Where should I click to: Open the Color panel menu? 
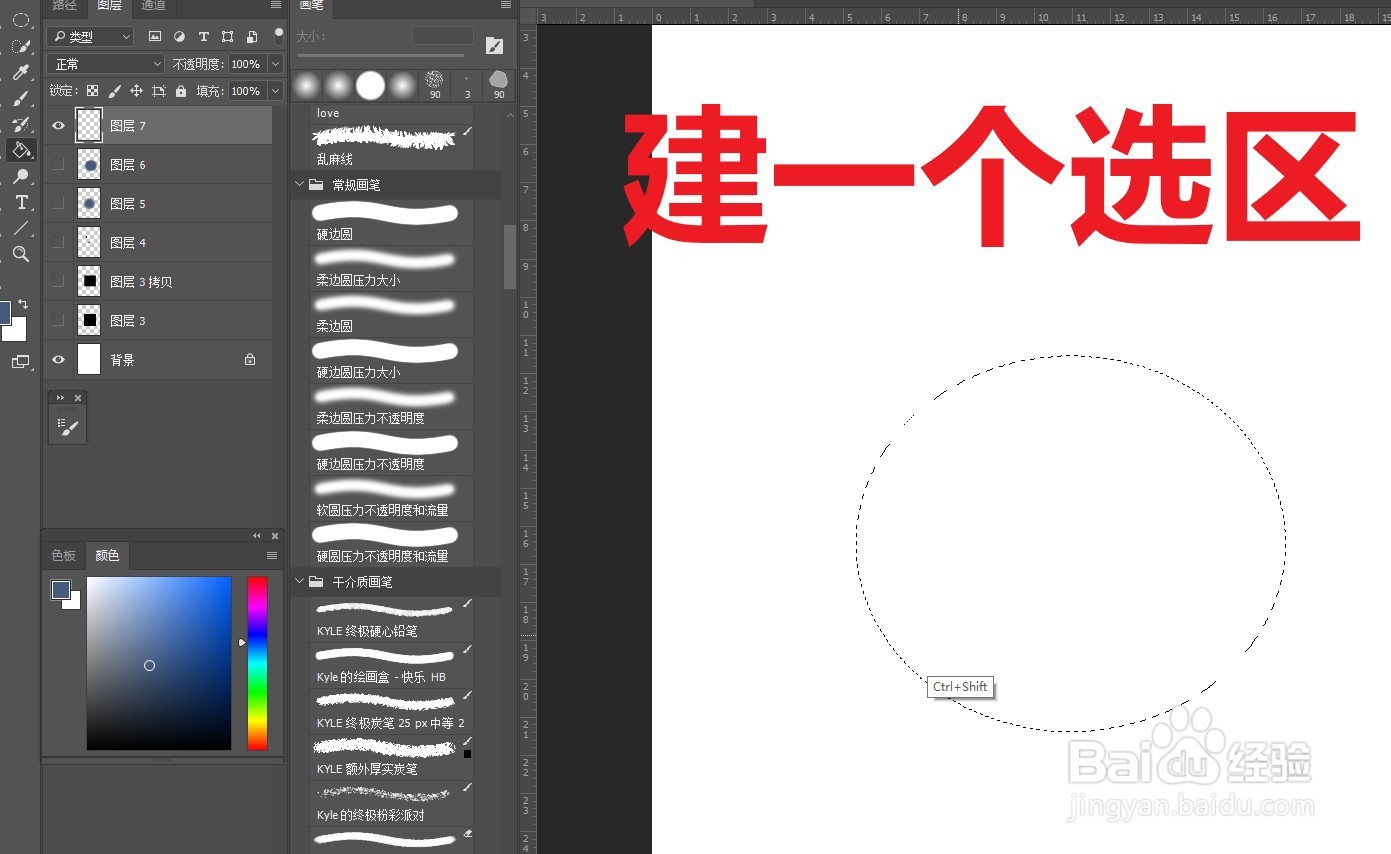click(x=271, y=556)
